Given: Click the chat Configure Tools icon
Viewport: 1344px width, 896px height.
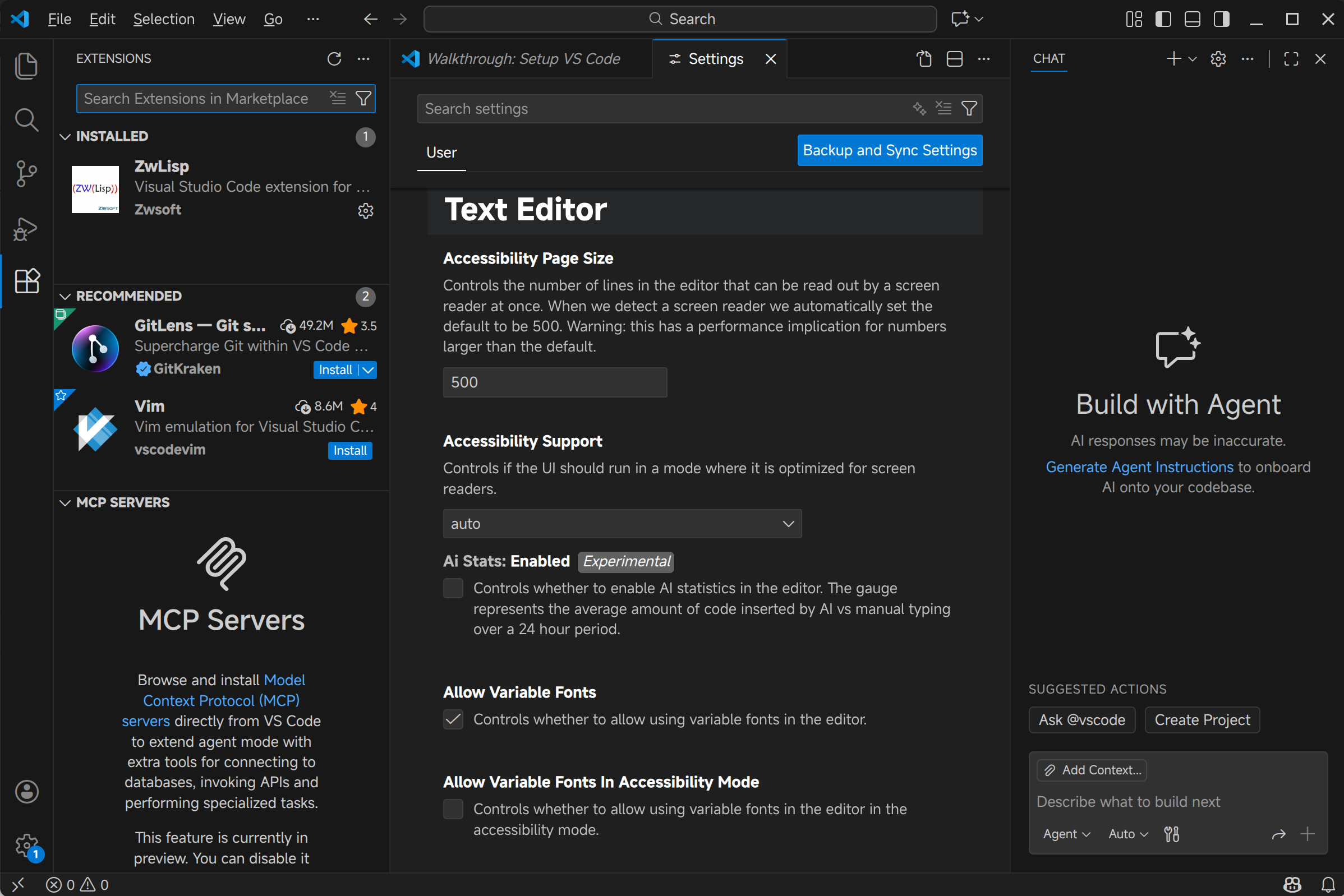Looking at the screenshot, I should coord(1171,834).
